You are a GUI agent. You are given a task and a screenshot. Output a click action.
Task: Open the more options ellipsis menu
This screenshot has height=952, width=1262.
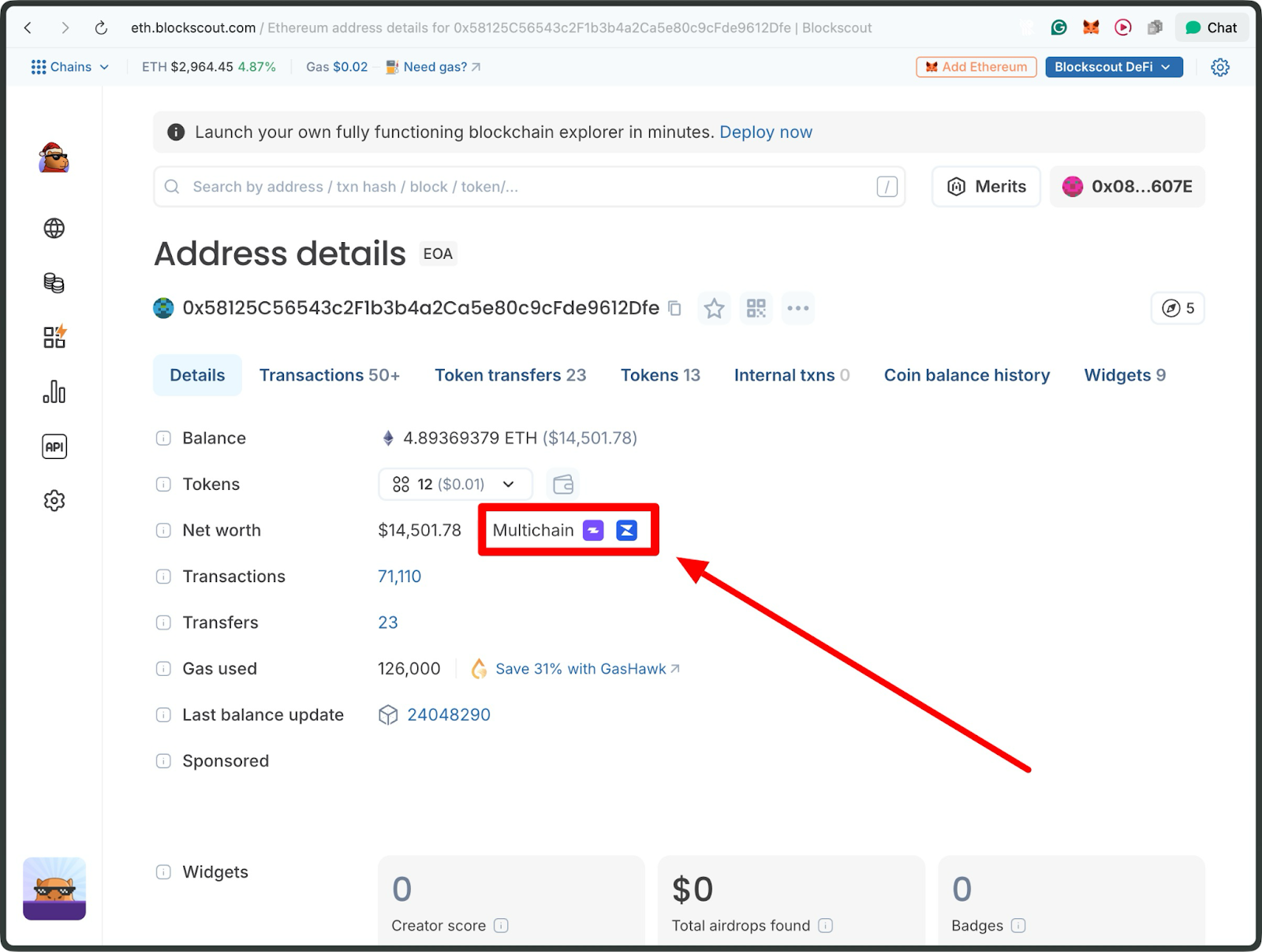click(x=797, y=308)
